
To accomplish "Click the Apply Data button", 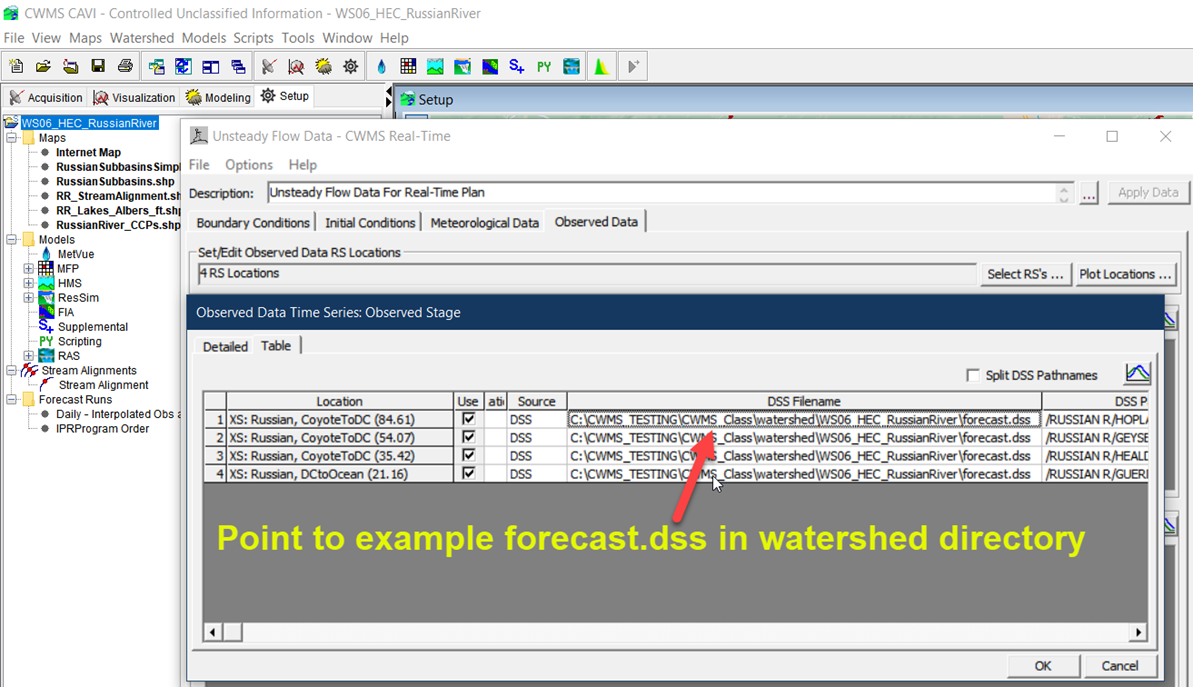I will coord(1147,192).
